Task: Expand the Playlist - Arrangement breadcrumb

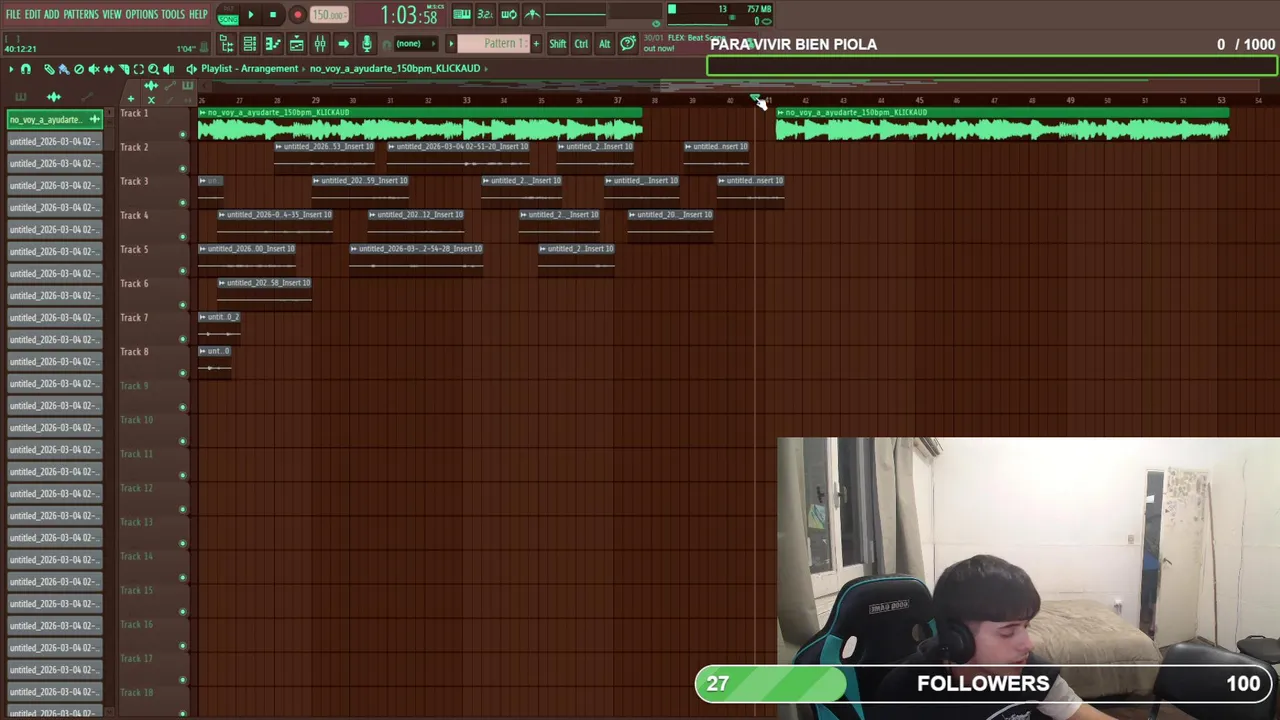Action: (249, 69)
